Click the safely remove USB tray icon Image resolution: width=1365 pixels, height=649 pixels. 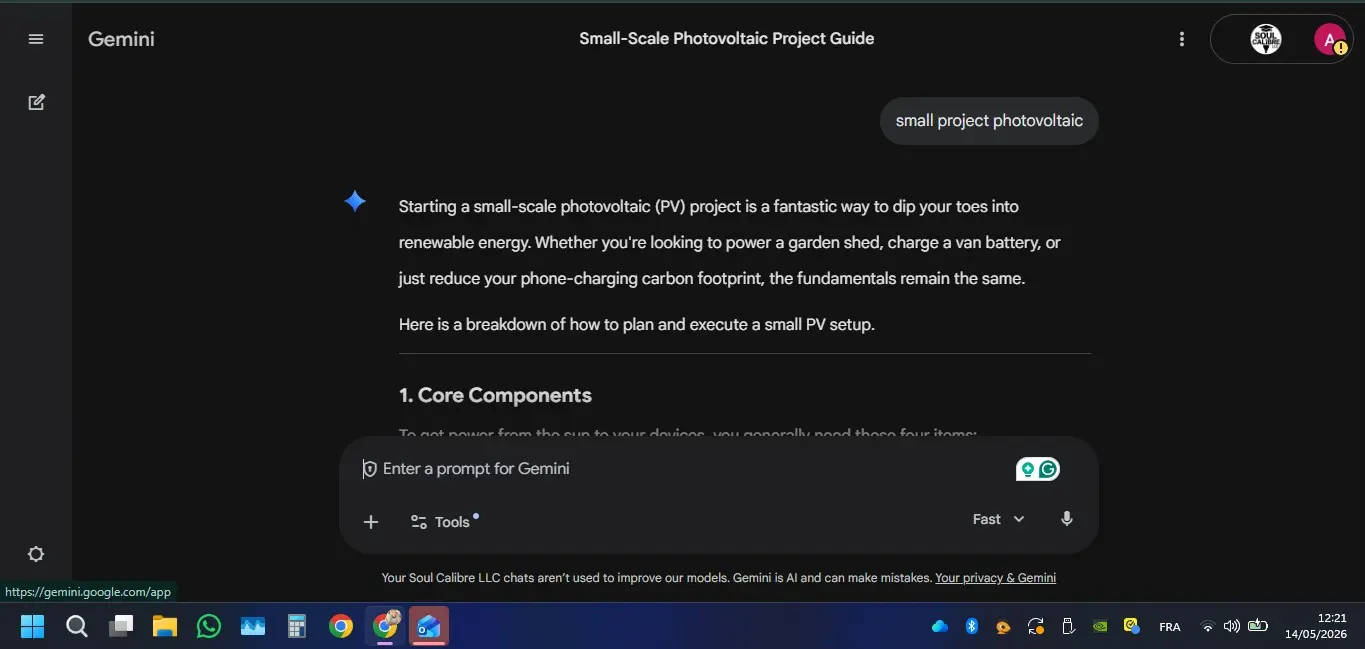[x=1068, y=626]
